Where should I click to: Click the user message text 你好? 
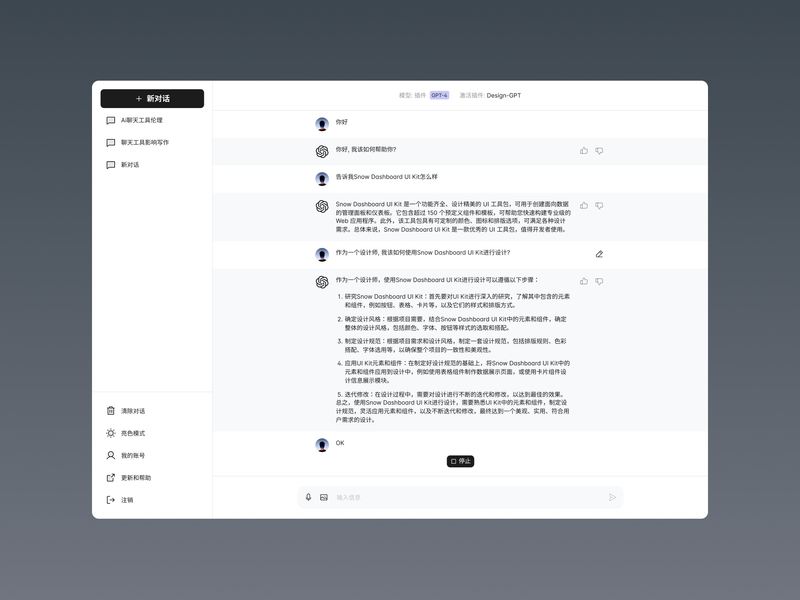[x=341, y=122]
